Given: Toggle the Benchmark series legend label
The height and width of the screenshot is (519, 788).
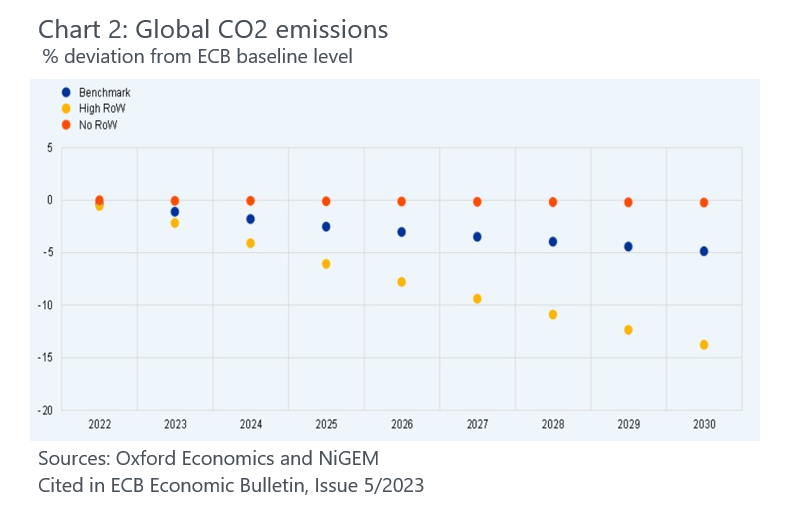Looking at the screenshot, I should (104, 92).
